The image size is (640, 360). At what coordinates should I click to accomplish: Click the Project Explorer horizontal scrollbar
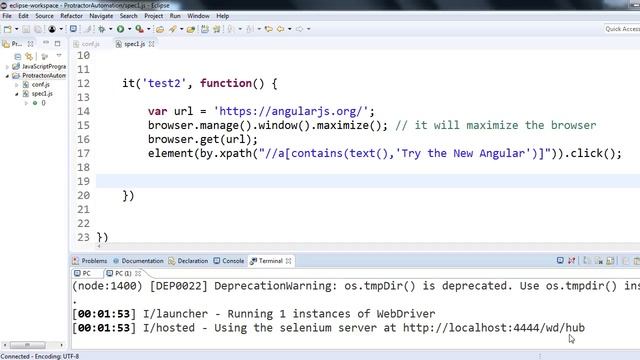[33, 345]
